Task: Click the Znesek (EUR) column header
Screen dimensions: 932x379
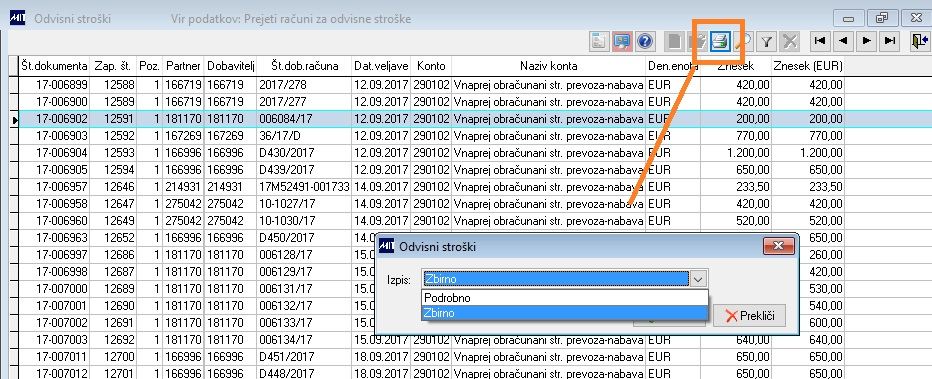Action: [808, 66]
